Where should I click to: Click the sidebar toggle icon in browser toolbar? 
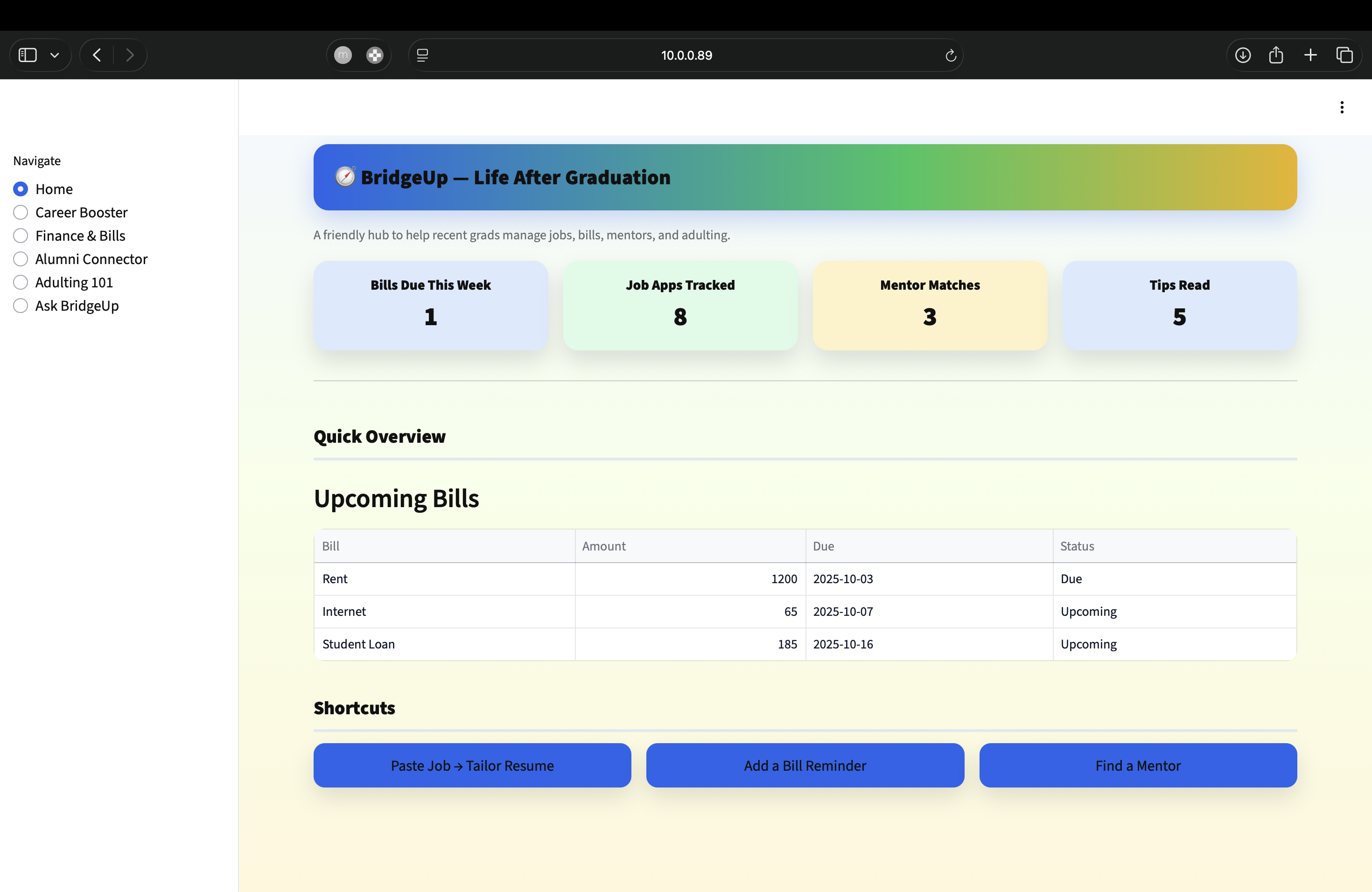pyautogui.click(x=28, y=56)
